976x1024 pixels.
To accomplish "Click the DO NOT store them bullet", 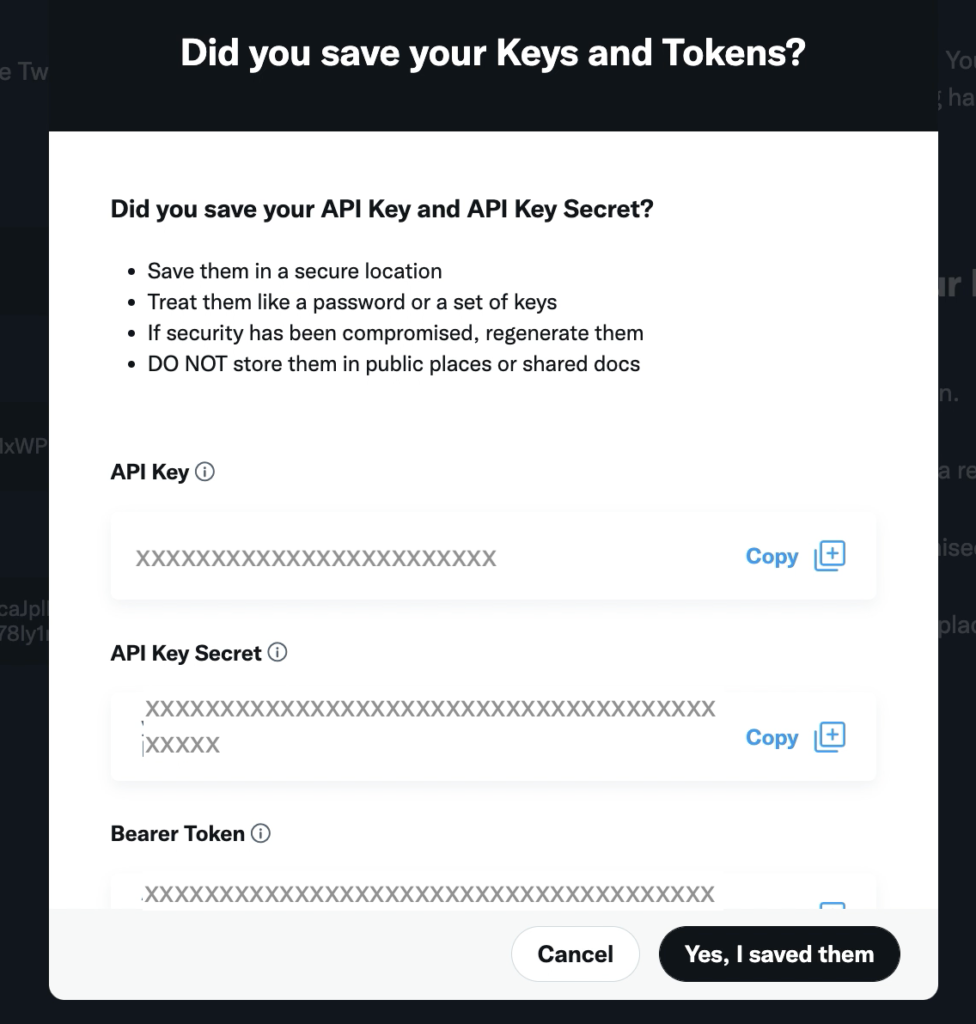I will [394, 364].
